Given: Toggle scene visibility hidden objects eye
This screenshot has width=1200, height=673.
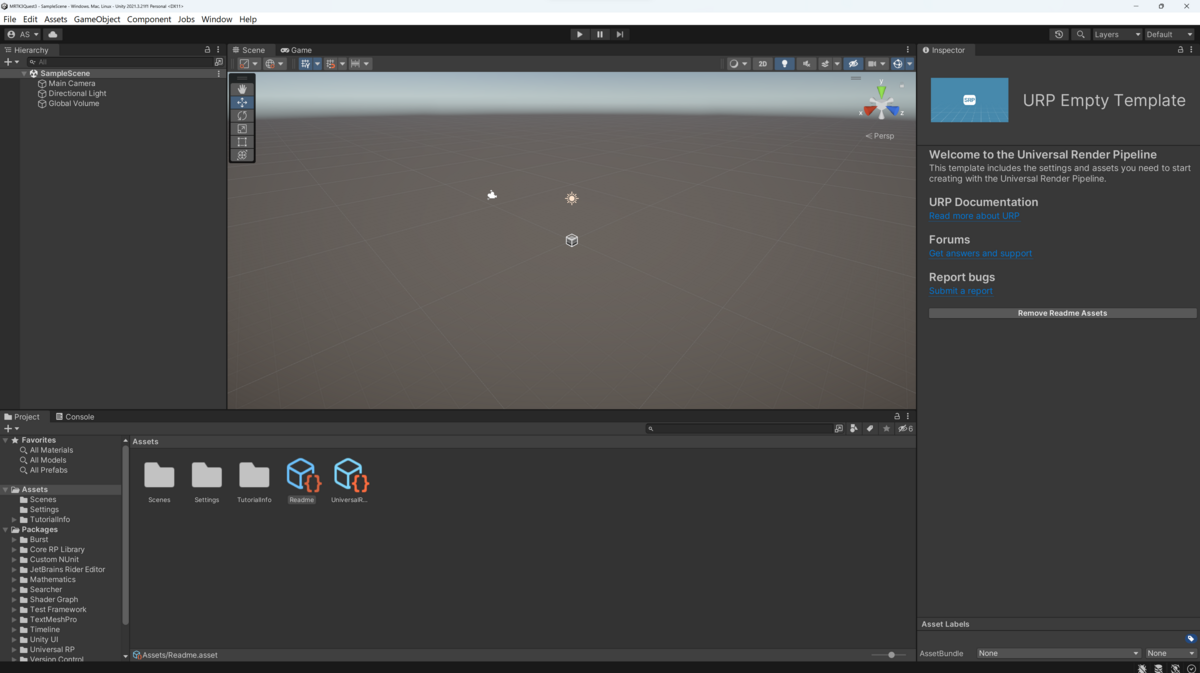Looking at the screenshot, I should [x=853, y=64].
